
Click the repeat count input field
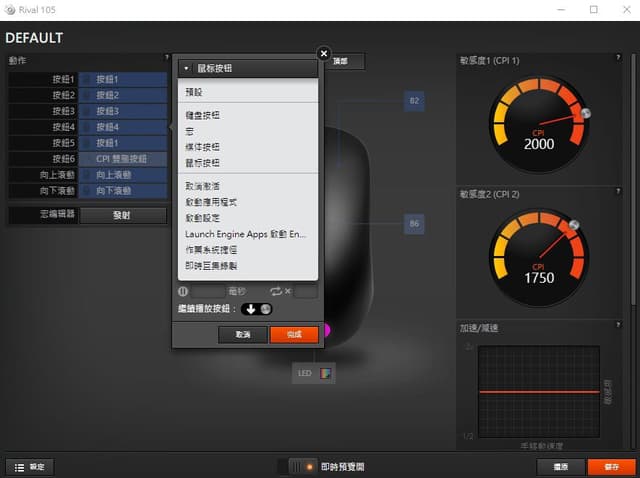pyautogui.click(x=306, y=291)
